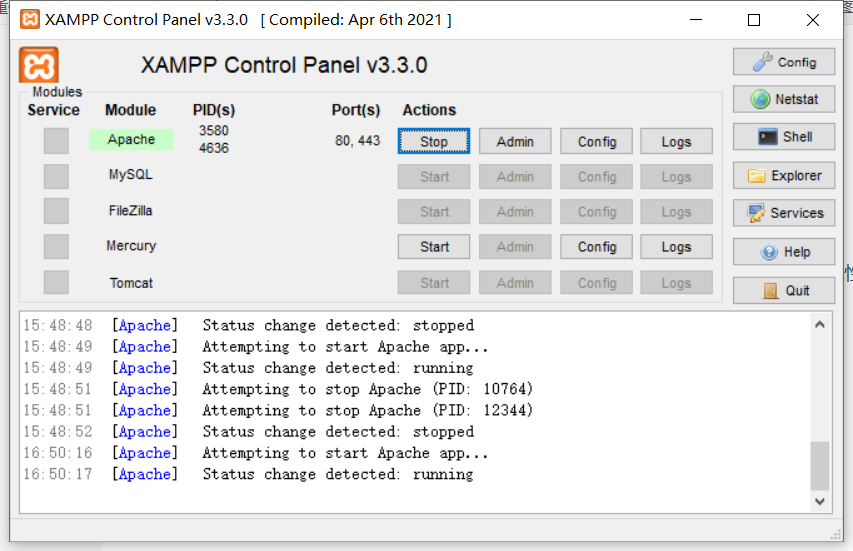Click FileZilla Admin button
The width and height of the screenshot is (853, 551).
[515, 212]
